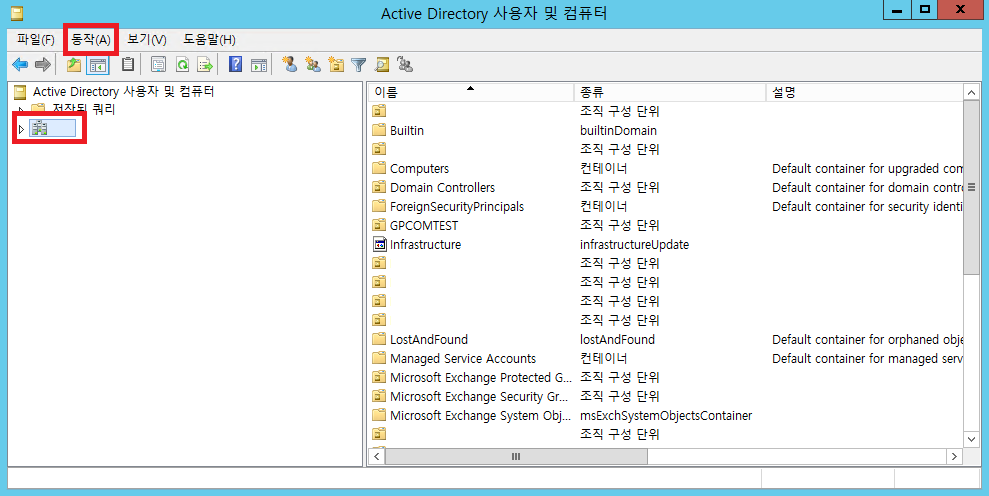Click the vertical scrollbar down arrow
The image size is (989, 496).
click(971, 439)
